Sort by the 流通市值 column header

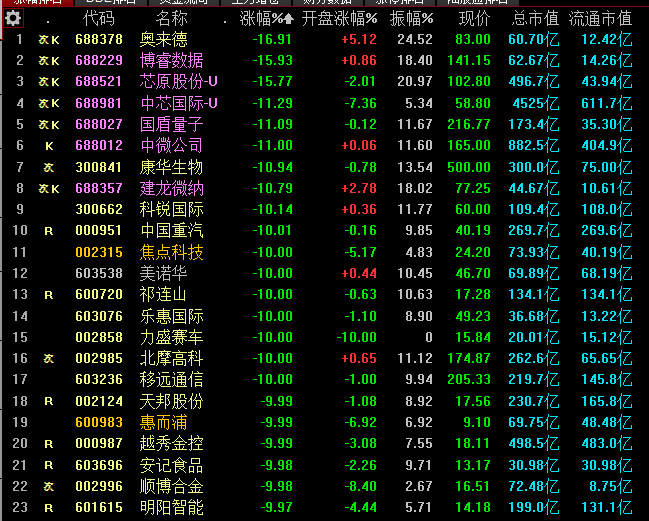[x=600, y=19]
